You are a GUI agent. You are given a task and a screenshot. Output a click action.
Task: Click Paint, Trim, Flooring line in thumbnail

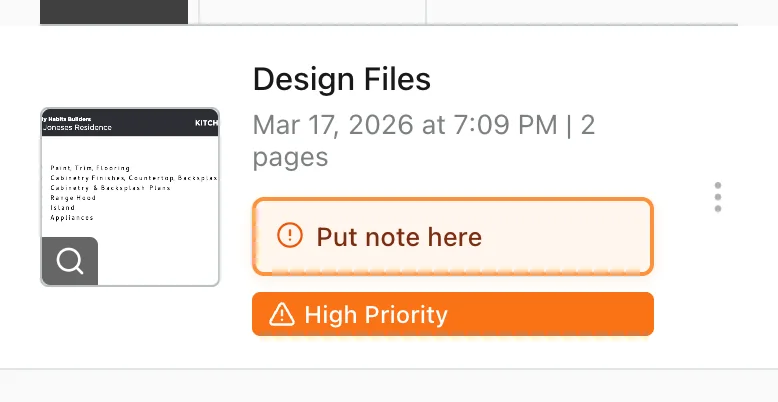(90, 168)
